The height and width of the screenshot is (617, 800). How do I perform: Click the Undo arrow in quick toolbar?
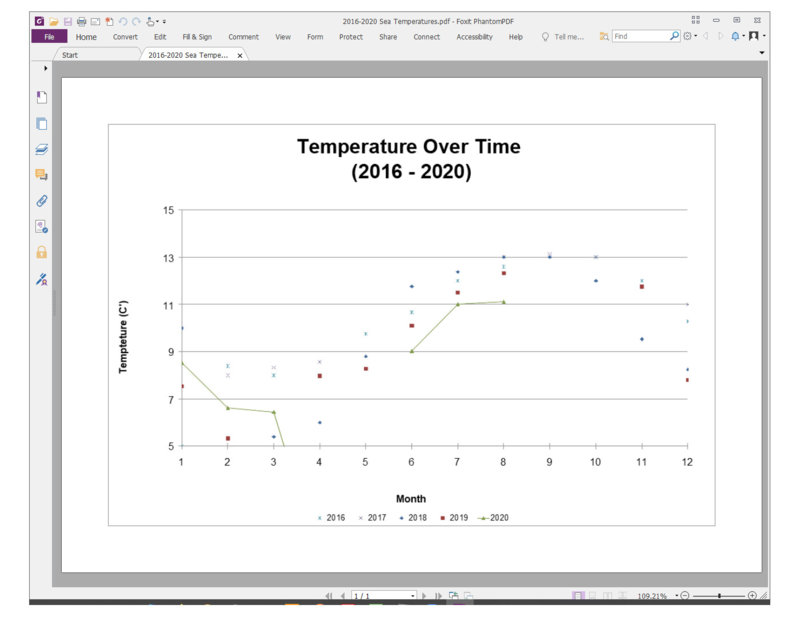(123, 21)
